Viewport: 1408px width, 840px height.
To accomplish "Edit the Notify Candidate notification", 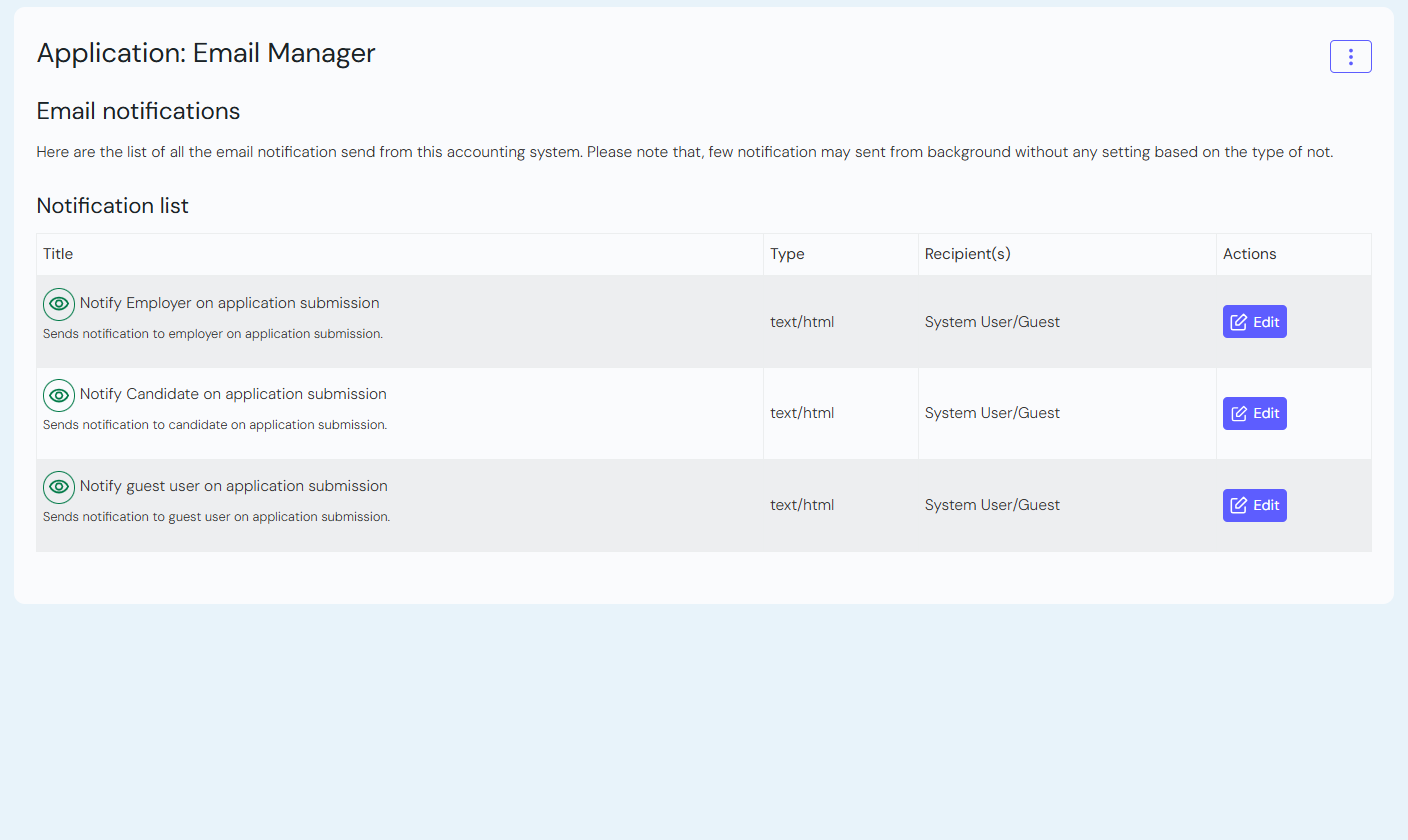I will tap(1254, 413).
